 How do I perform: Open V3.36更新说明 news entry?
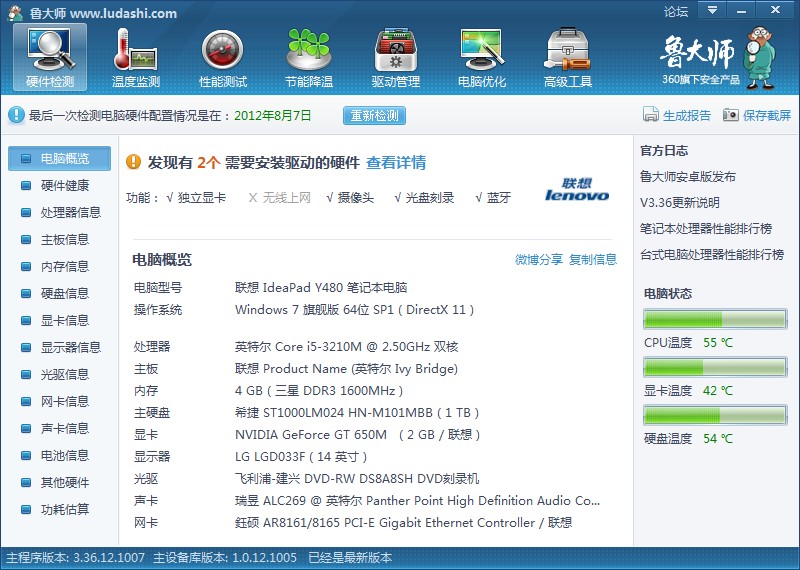[680, 203]
